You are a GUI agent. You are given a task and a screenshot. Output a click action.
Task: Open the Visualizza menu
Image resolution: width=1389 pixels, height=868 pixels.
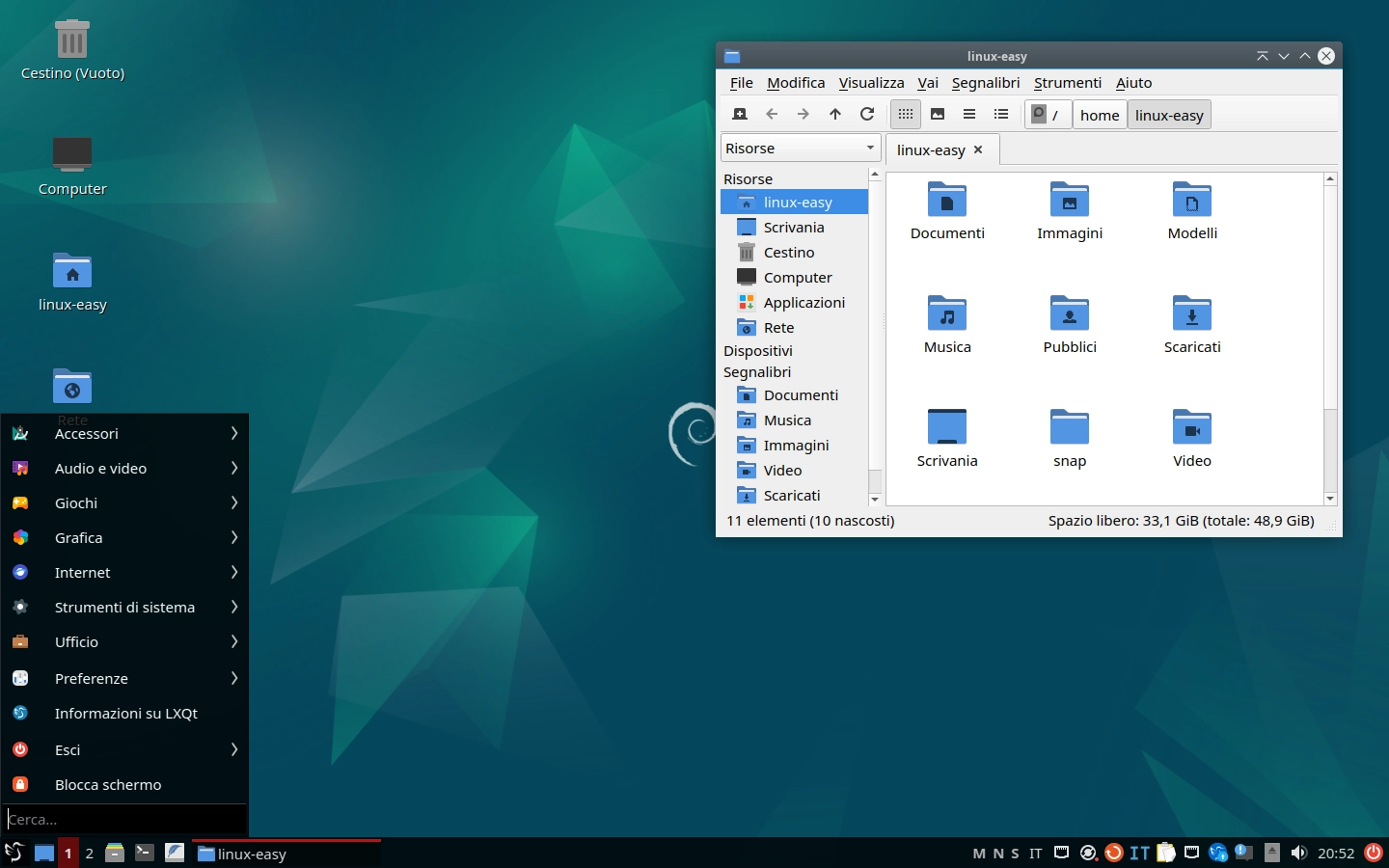pyautogui.click(x=870, y=83)
